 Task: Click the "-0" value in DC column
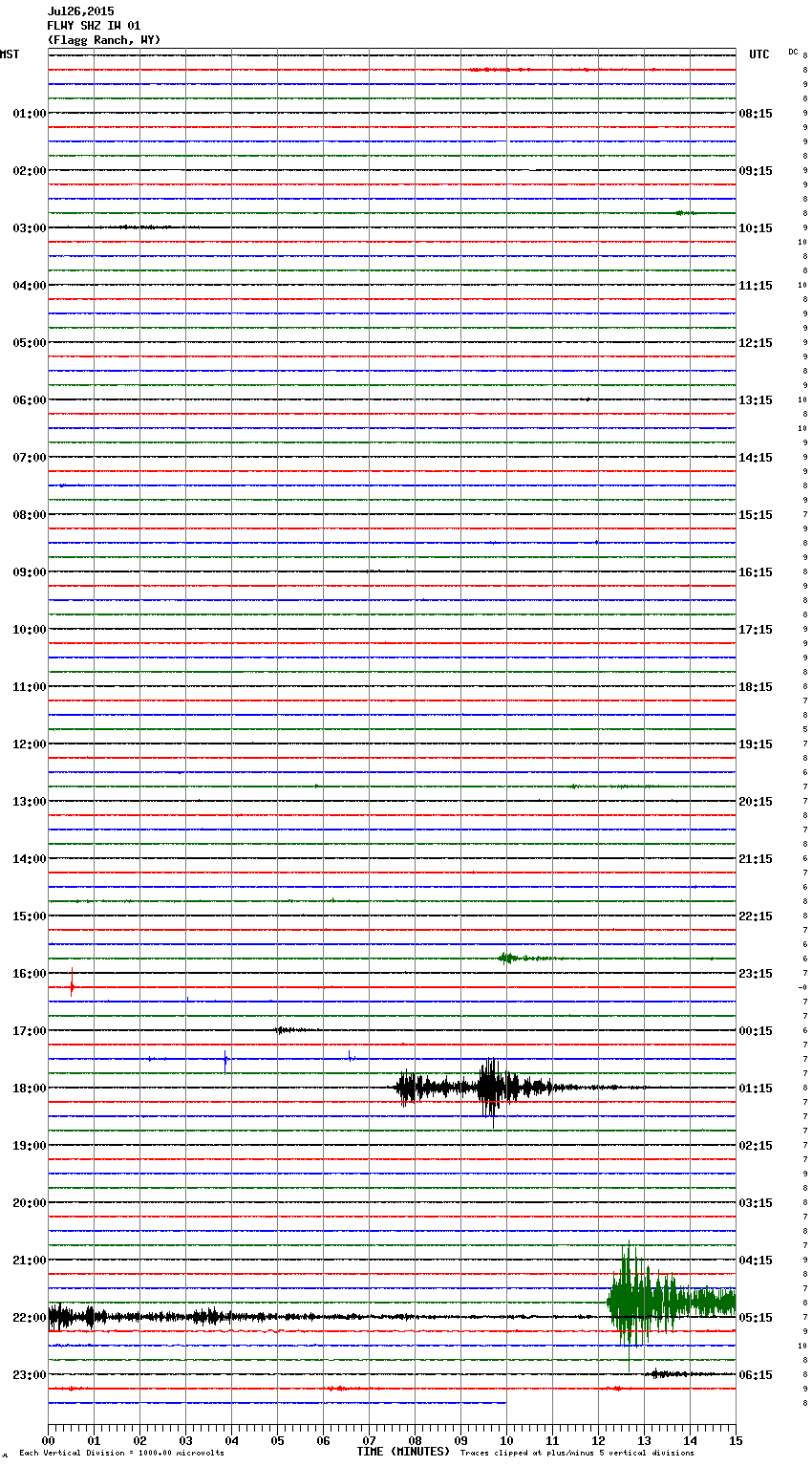pos(803,988)
